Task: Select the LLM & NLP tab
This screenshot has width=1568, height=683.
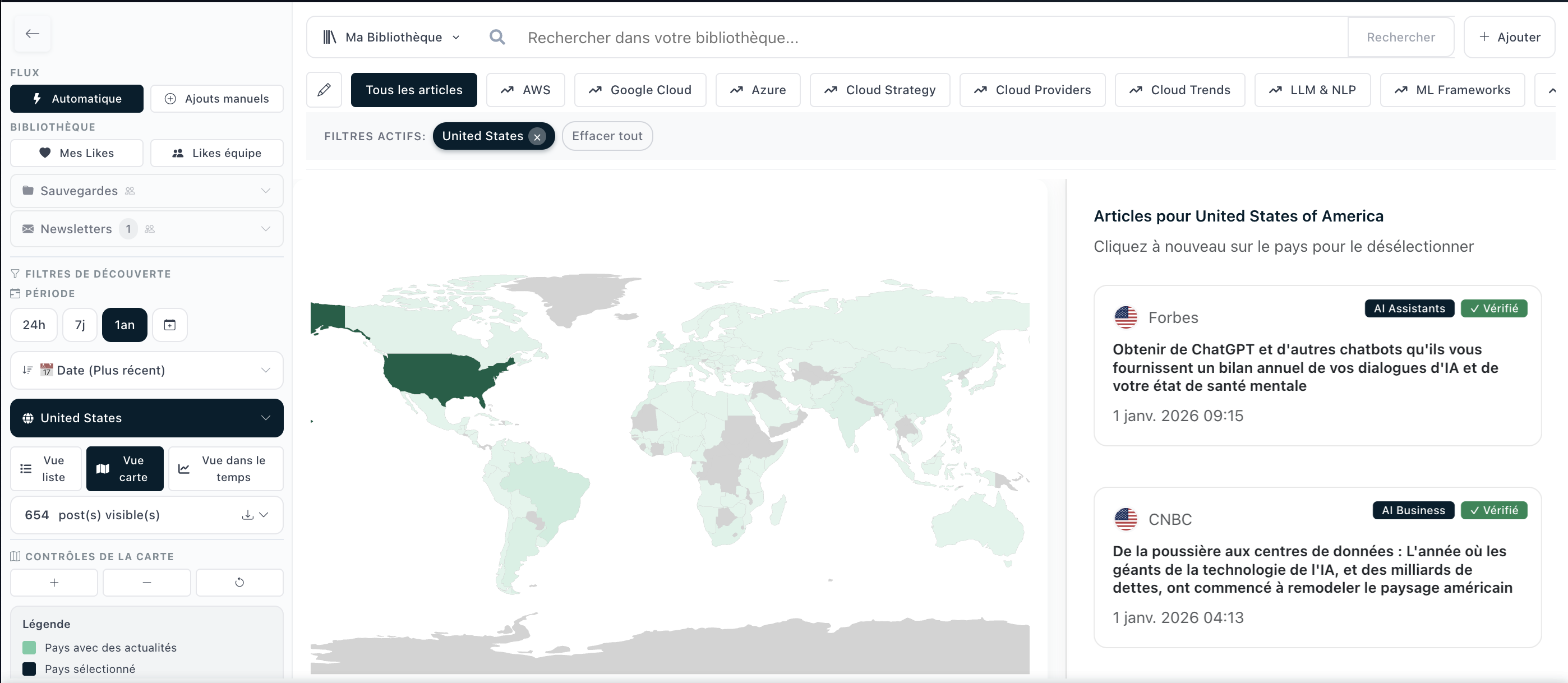Action: 1312,90
